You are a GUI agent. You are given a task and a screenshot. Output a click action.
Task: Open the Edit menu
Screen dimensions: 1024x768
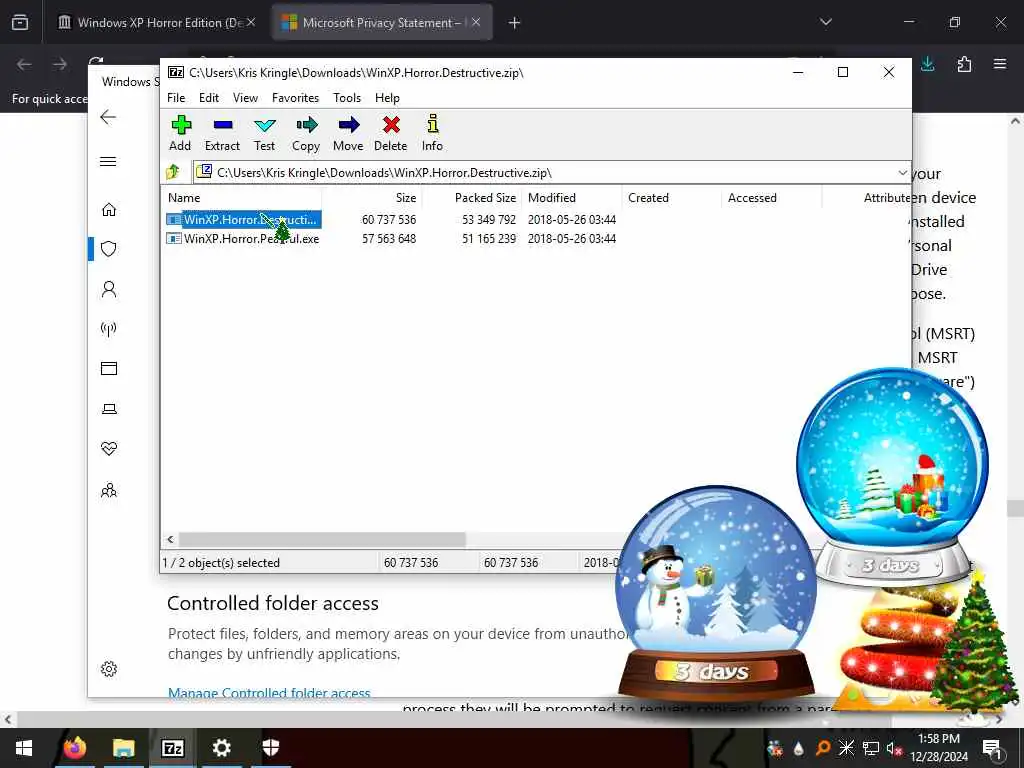209,98
